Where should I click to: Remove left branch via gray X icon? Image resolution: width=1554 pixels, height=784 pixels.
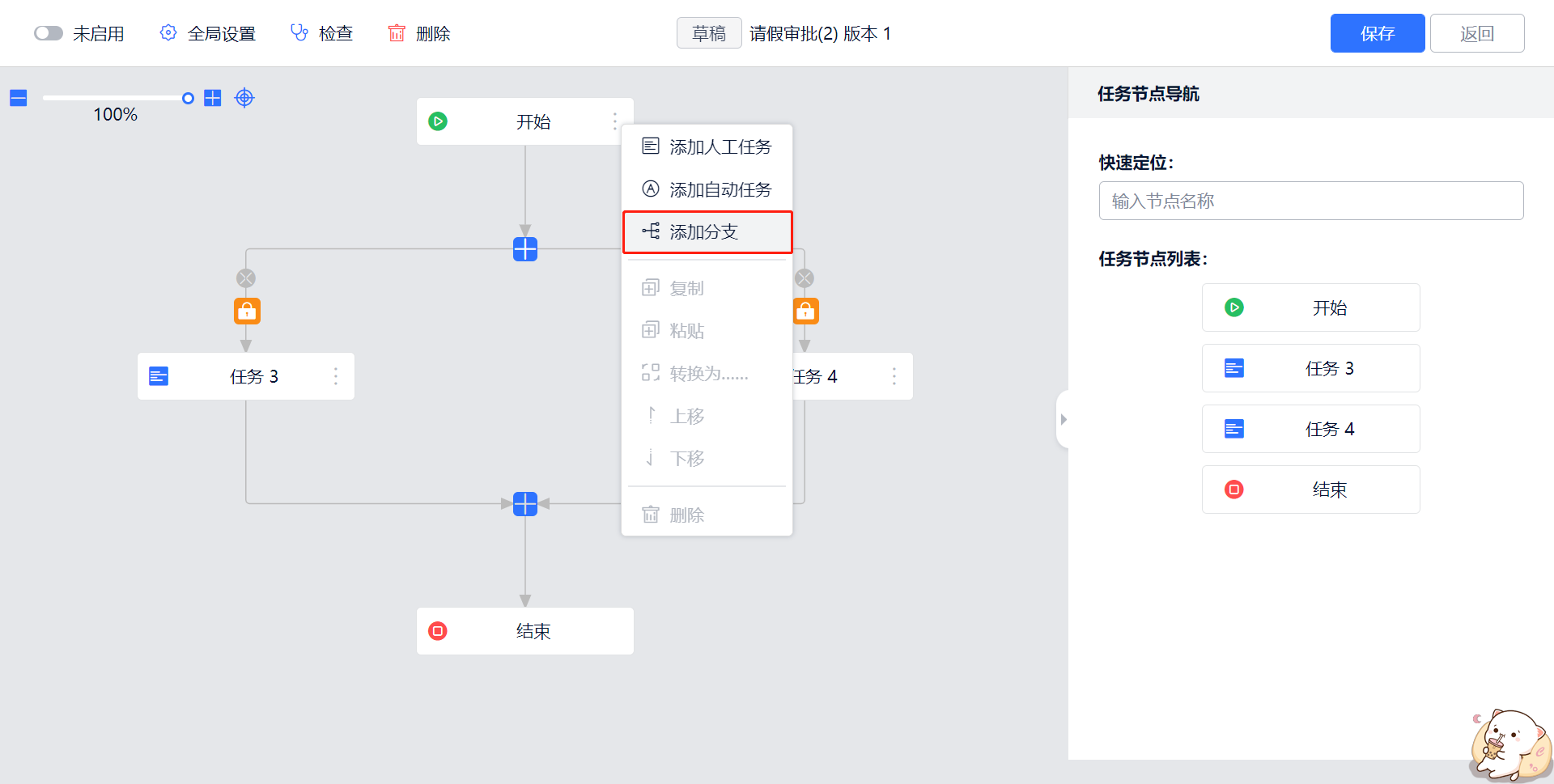click(246, 278)
